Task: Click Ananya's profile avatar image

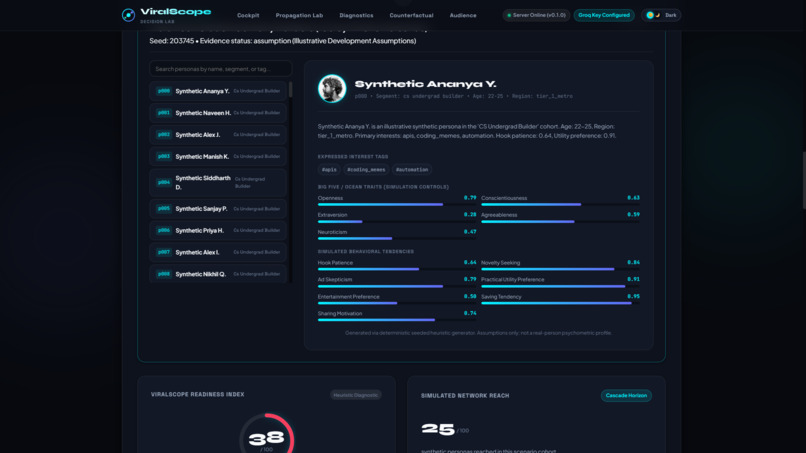Action: pyautogui.click(x=332, y=88)
